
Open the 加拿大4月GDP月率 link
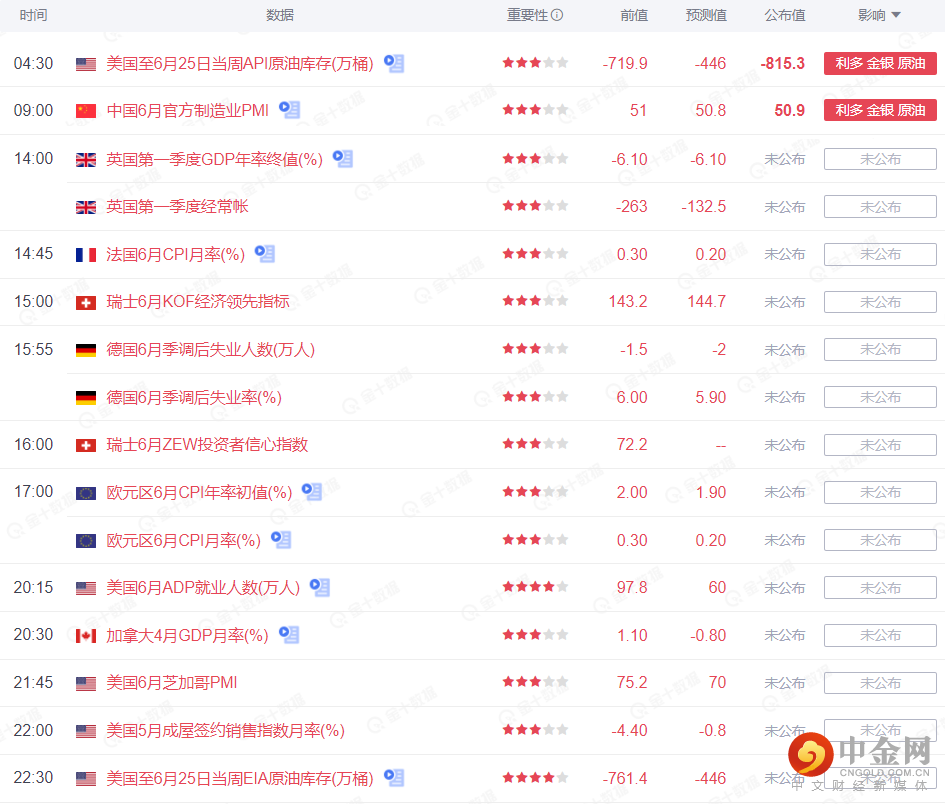click(187, 635)
